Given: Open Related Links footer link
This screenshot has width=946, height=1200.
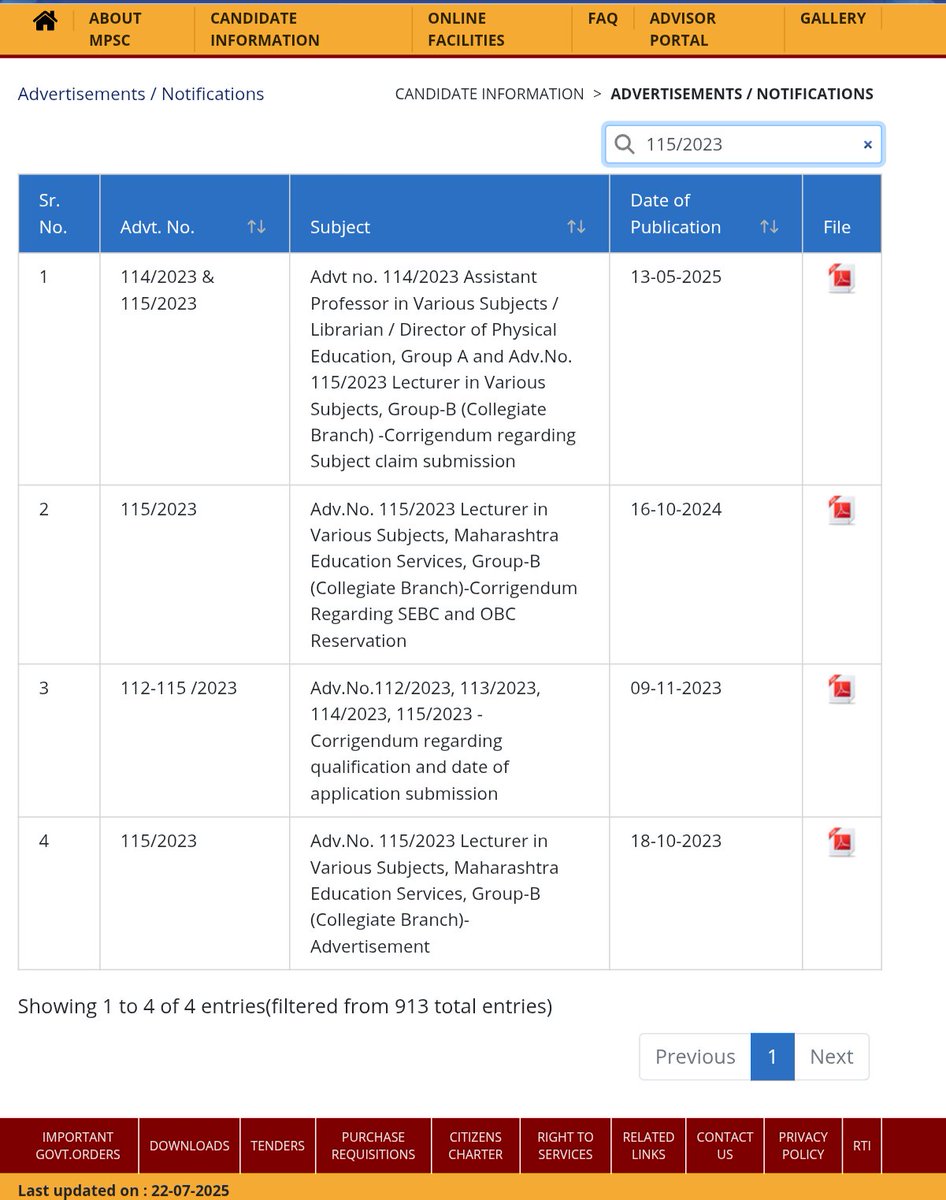Looking at the screenshot, I should coord(649,1146).
